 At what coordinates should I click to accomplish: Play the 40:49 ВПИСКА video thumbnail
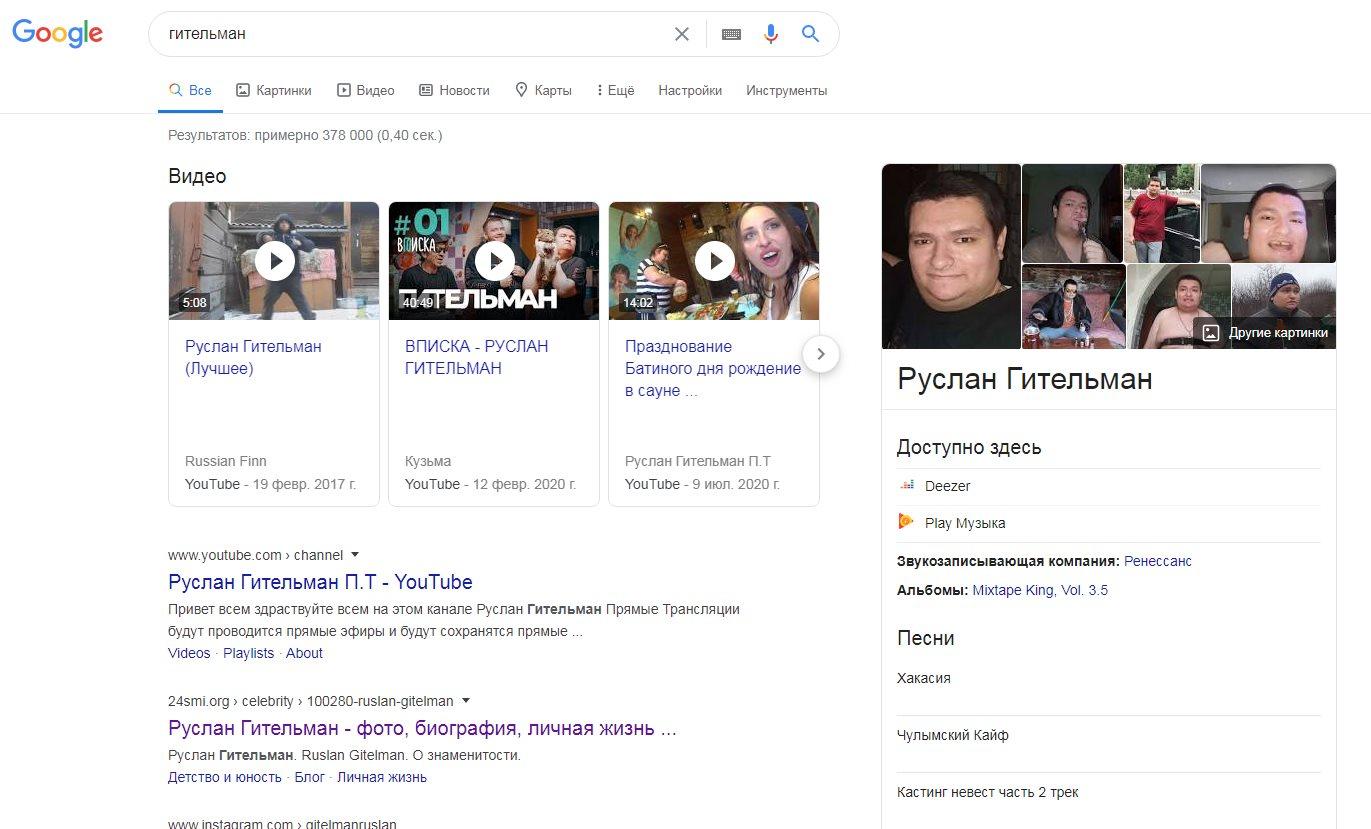pyautogui.click(x=494, y=261)
